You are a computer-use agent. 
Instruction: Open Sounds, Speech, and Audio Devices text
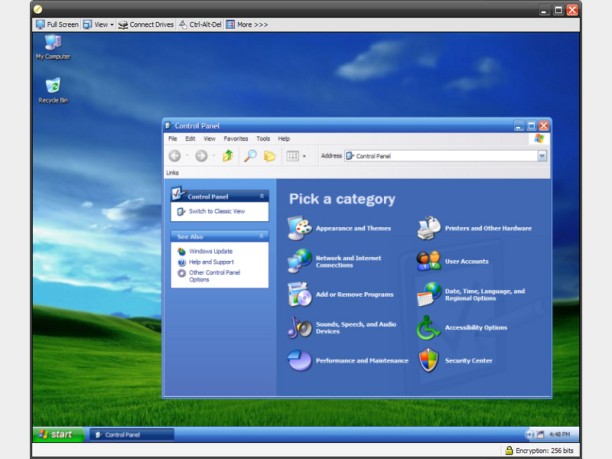356,328
